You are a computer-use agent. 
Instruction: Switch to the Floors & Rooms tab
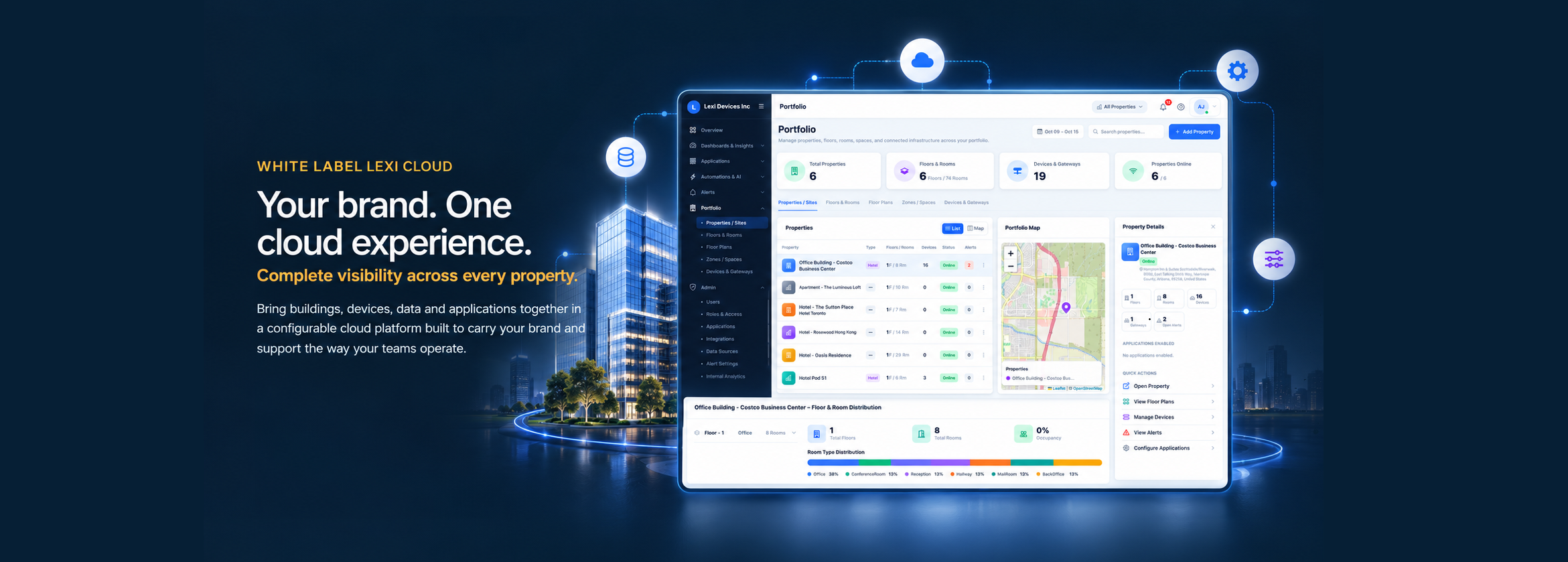coord(843,202)
